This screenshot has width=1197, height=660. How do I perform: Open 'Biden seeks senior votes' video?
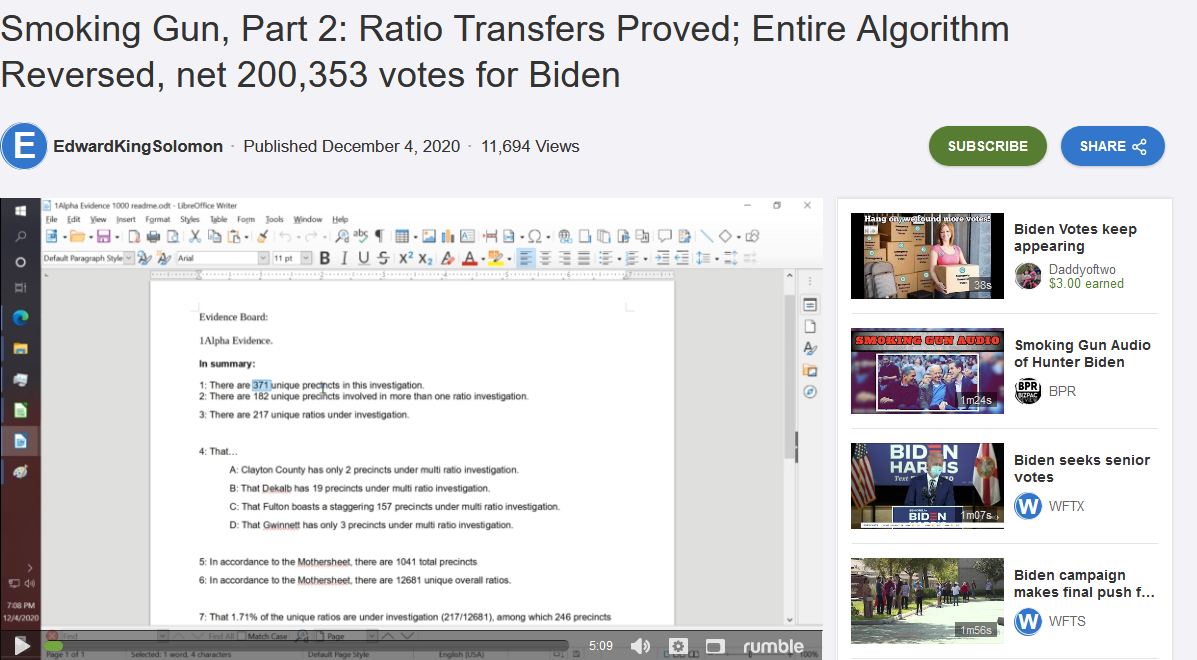point(928,486)
